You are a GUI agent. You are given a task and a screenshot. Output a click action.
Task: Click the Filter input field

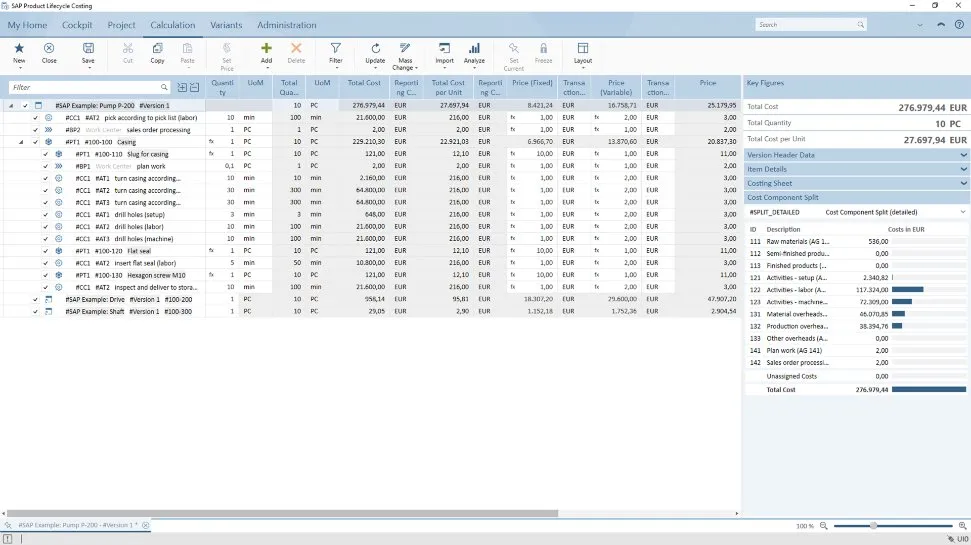click(x=84, y=87)
